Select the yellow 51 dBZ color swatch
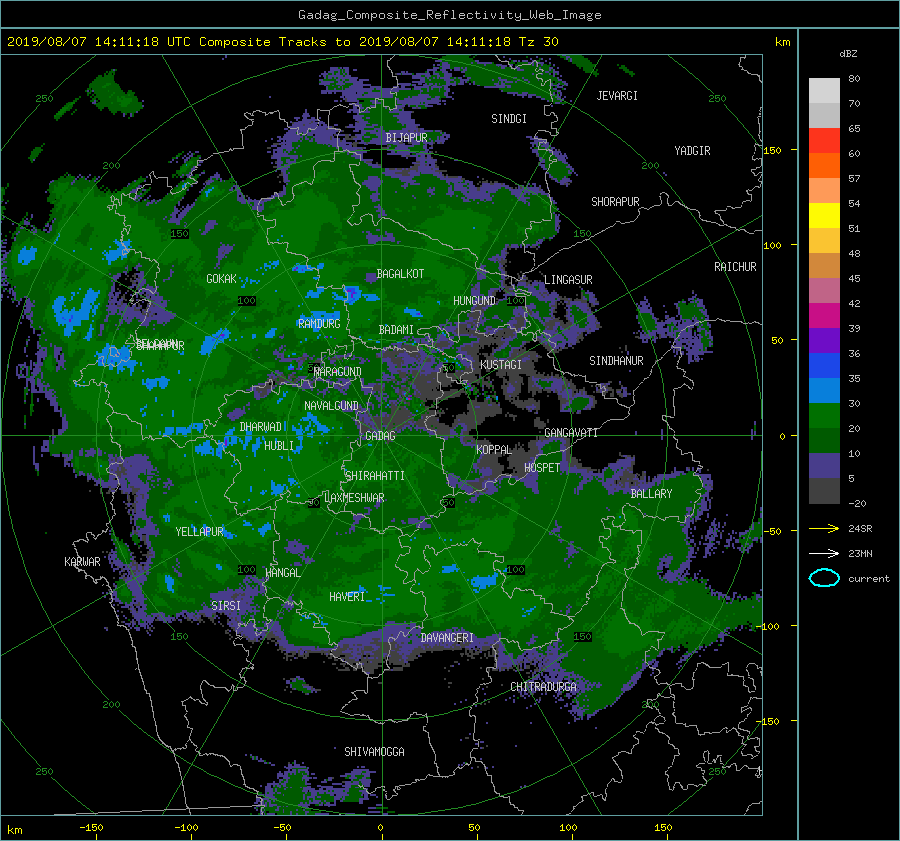 824,216
